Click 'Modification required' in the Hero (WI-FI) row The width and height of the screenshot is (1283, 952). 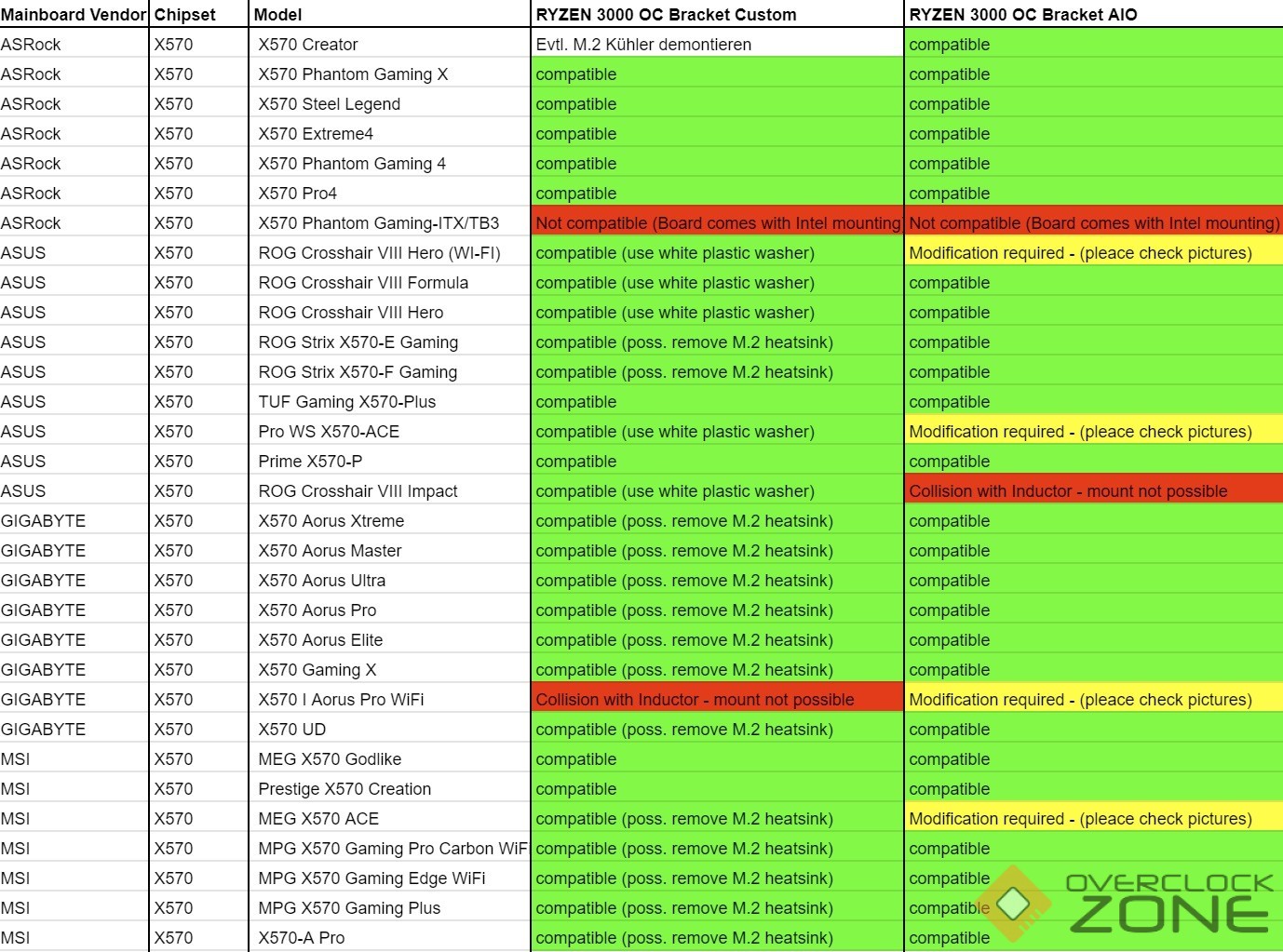click(1093, 252)
